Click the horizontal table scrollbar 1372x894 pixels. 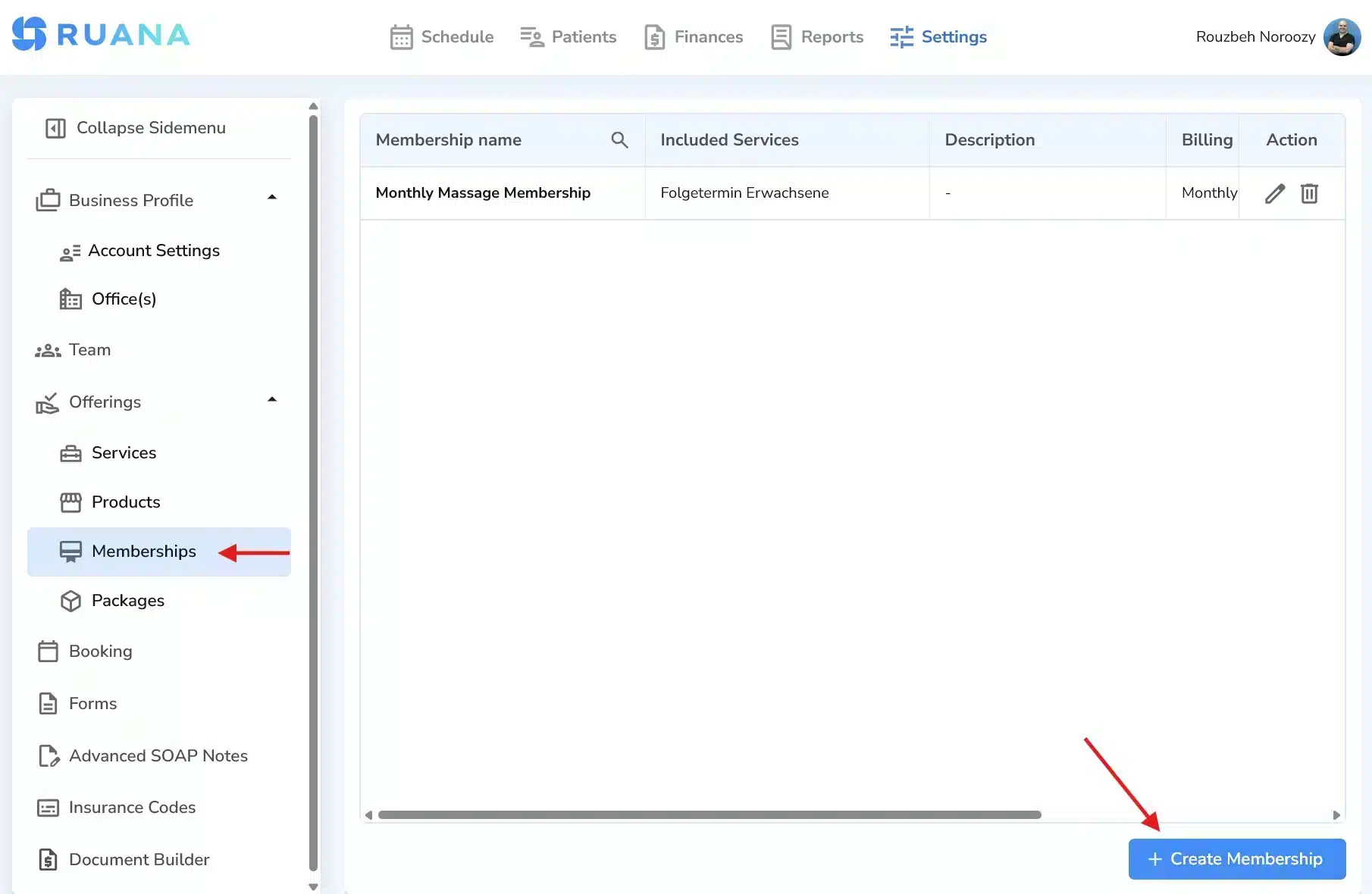(709, 815)
